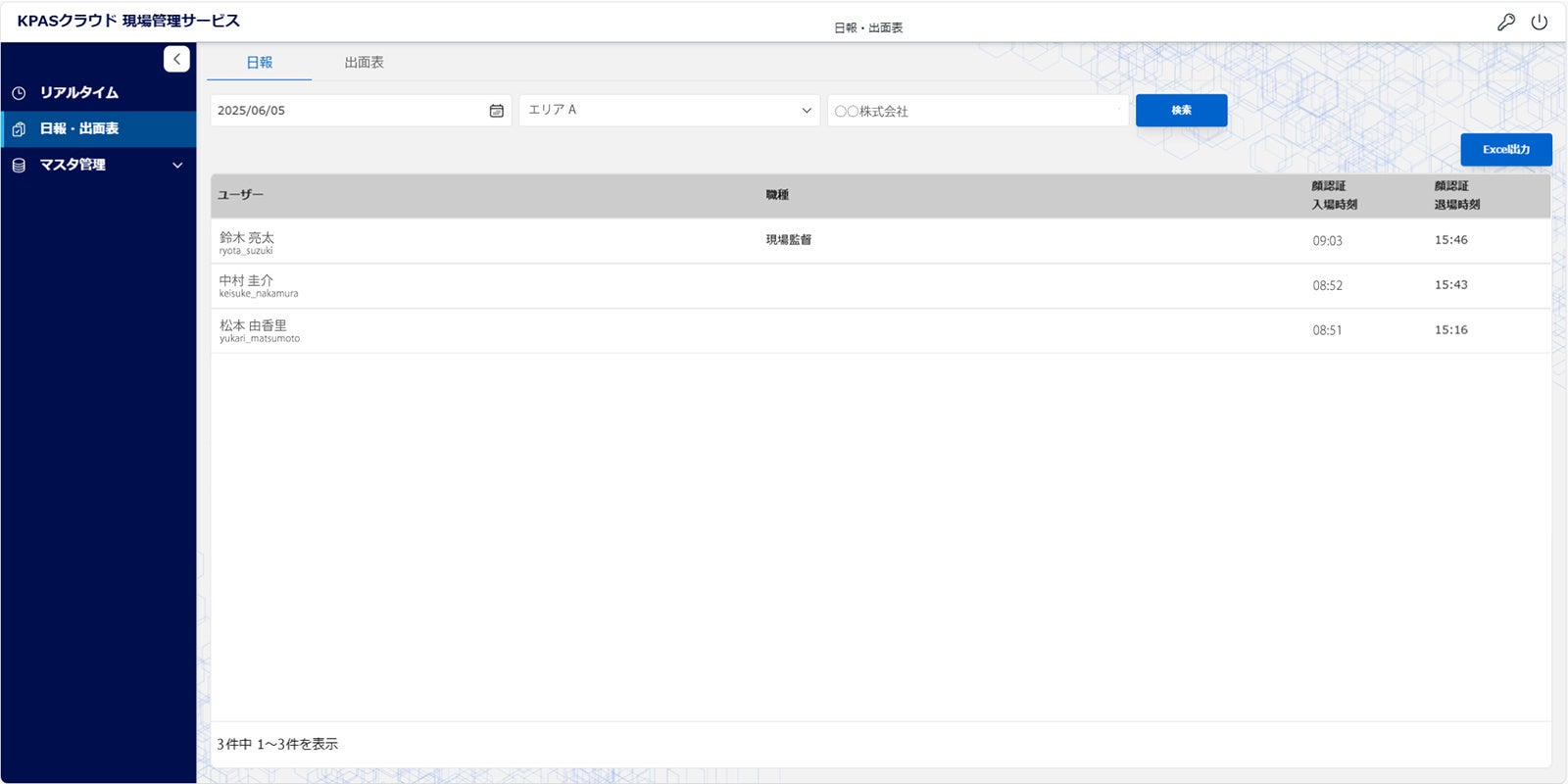Click the 職種 column header
Screen dimensions: 1568x784
(777, 195)
